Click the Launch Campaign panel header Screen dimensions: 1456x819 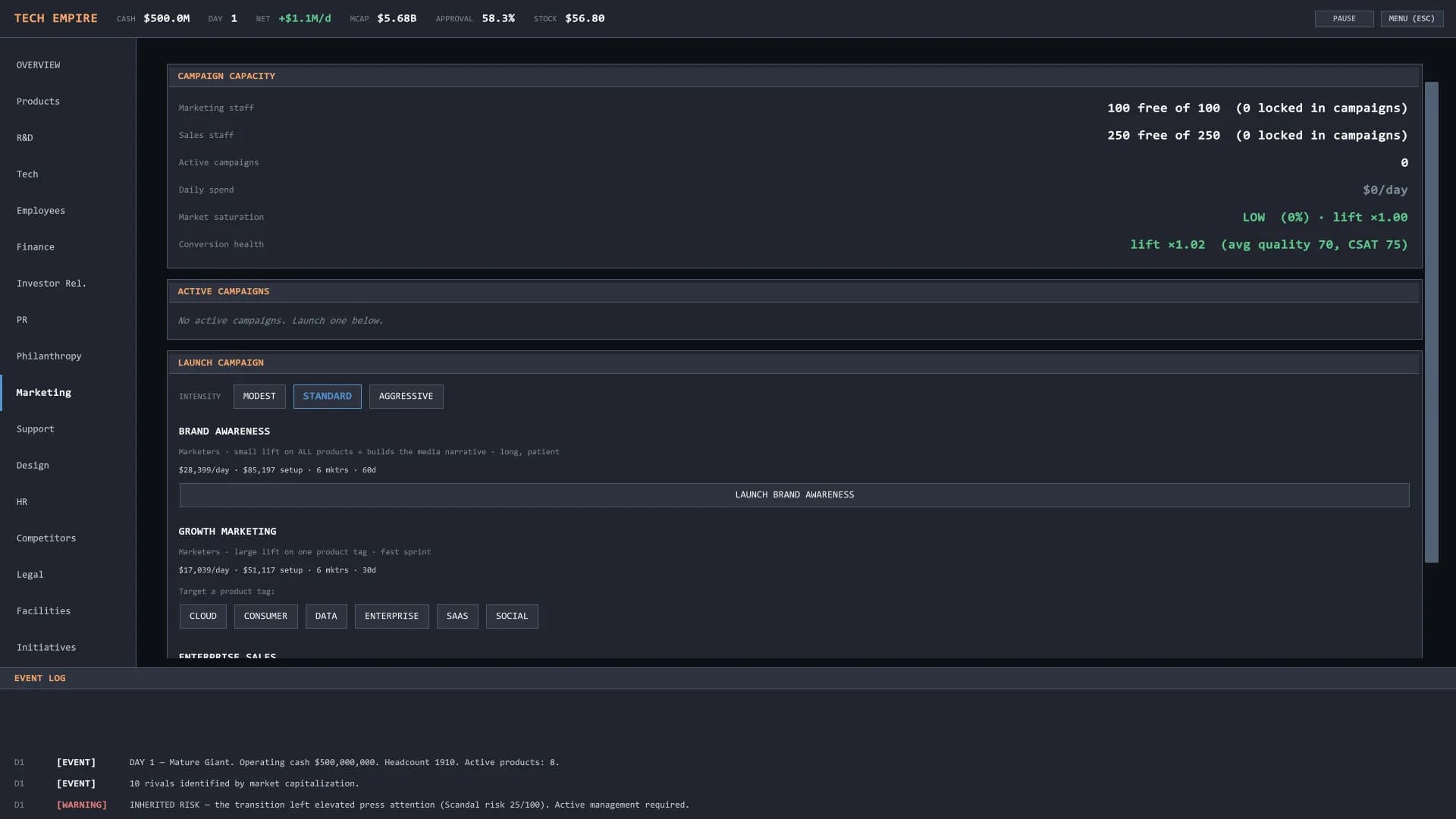coord(794,363)
